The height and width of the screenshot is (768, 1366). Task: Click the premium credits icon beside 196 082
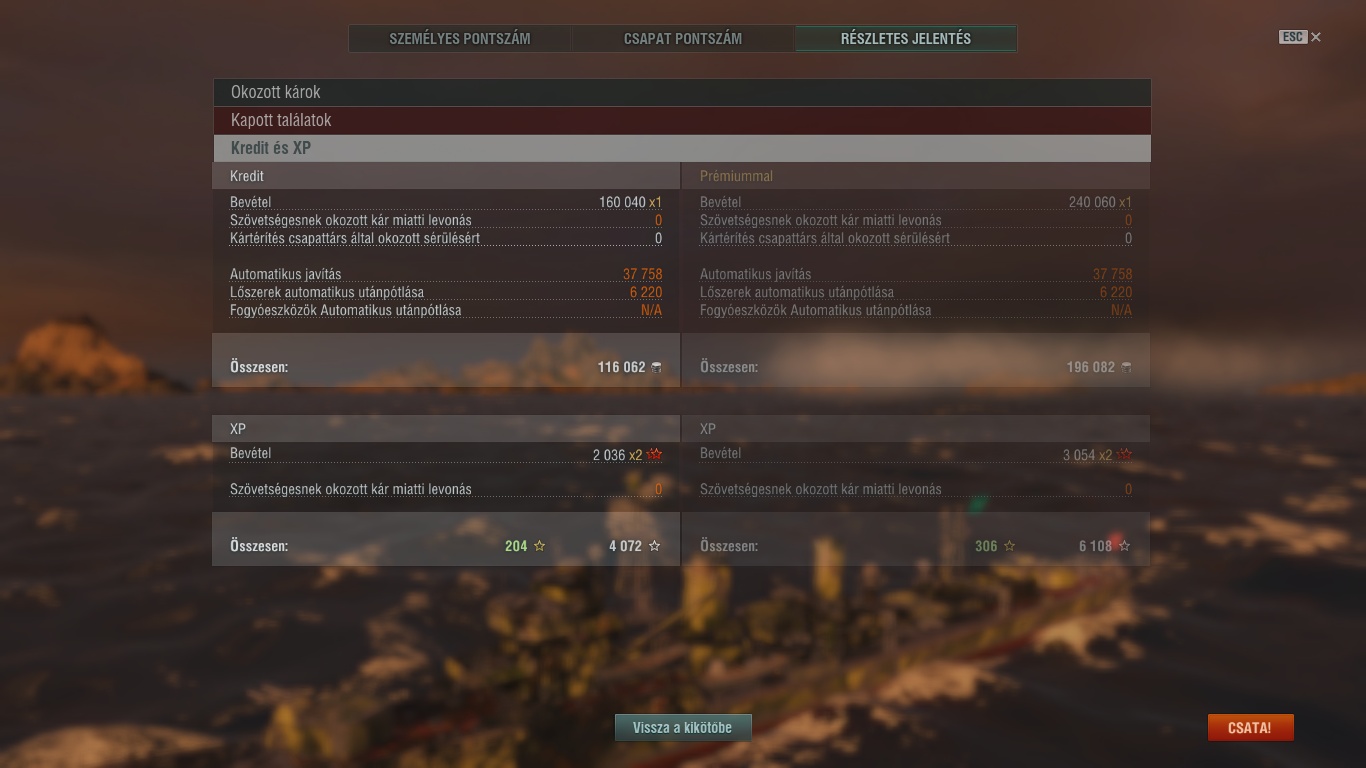[x=1126, y=367]
